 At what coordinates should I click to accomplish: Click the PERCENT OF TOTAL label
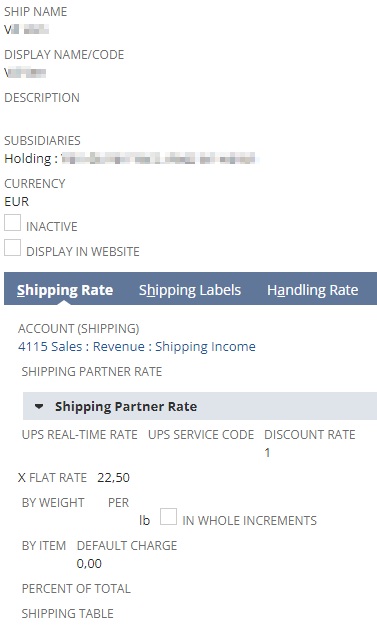[x=76, y=589]
